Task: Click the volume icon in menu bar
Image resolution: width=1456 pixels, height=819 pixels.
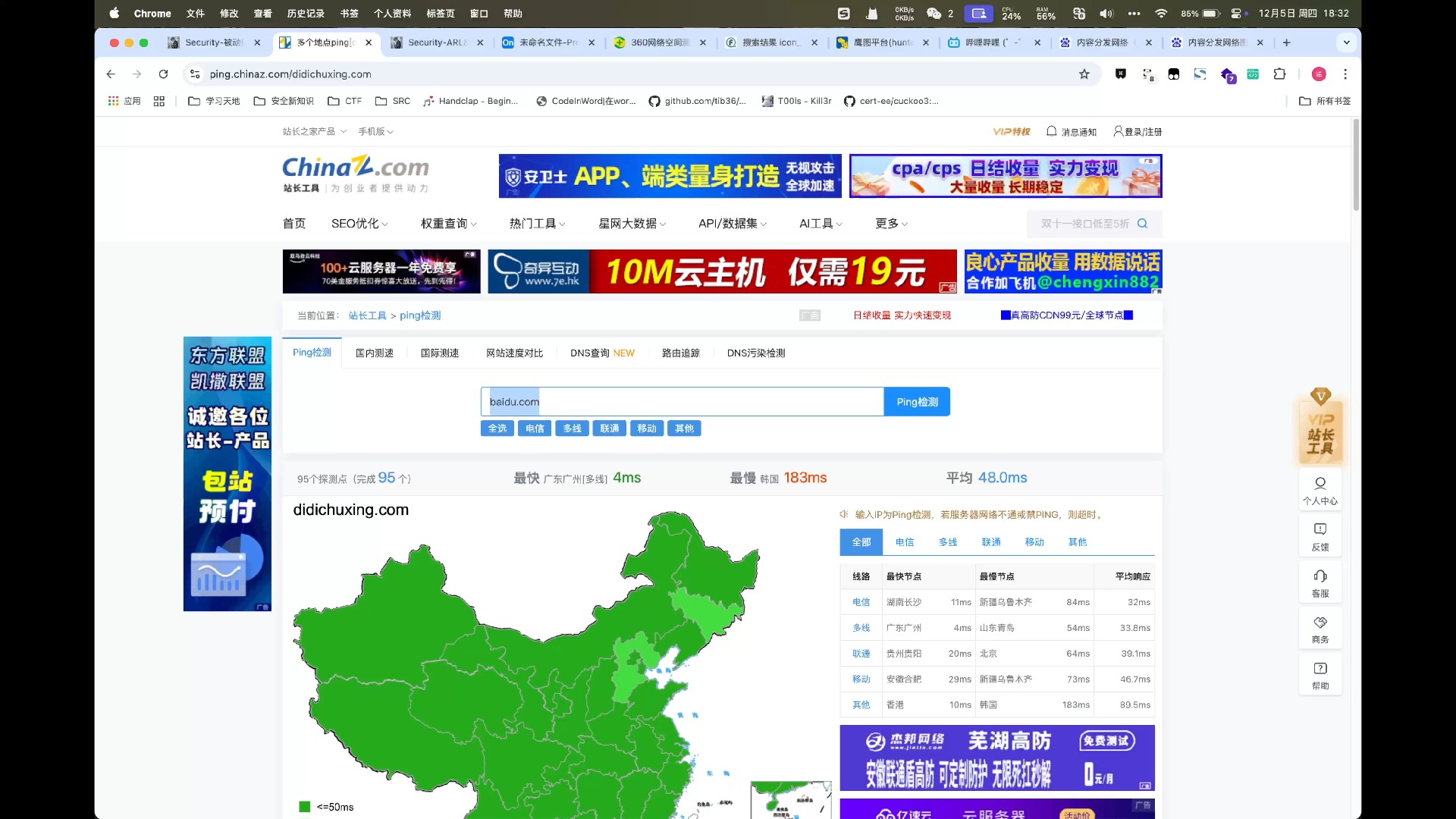Action: [x=1106, y=13]
